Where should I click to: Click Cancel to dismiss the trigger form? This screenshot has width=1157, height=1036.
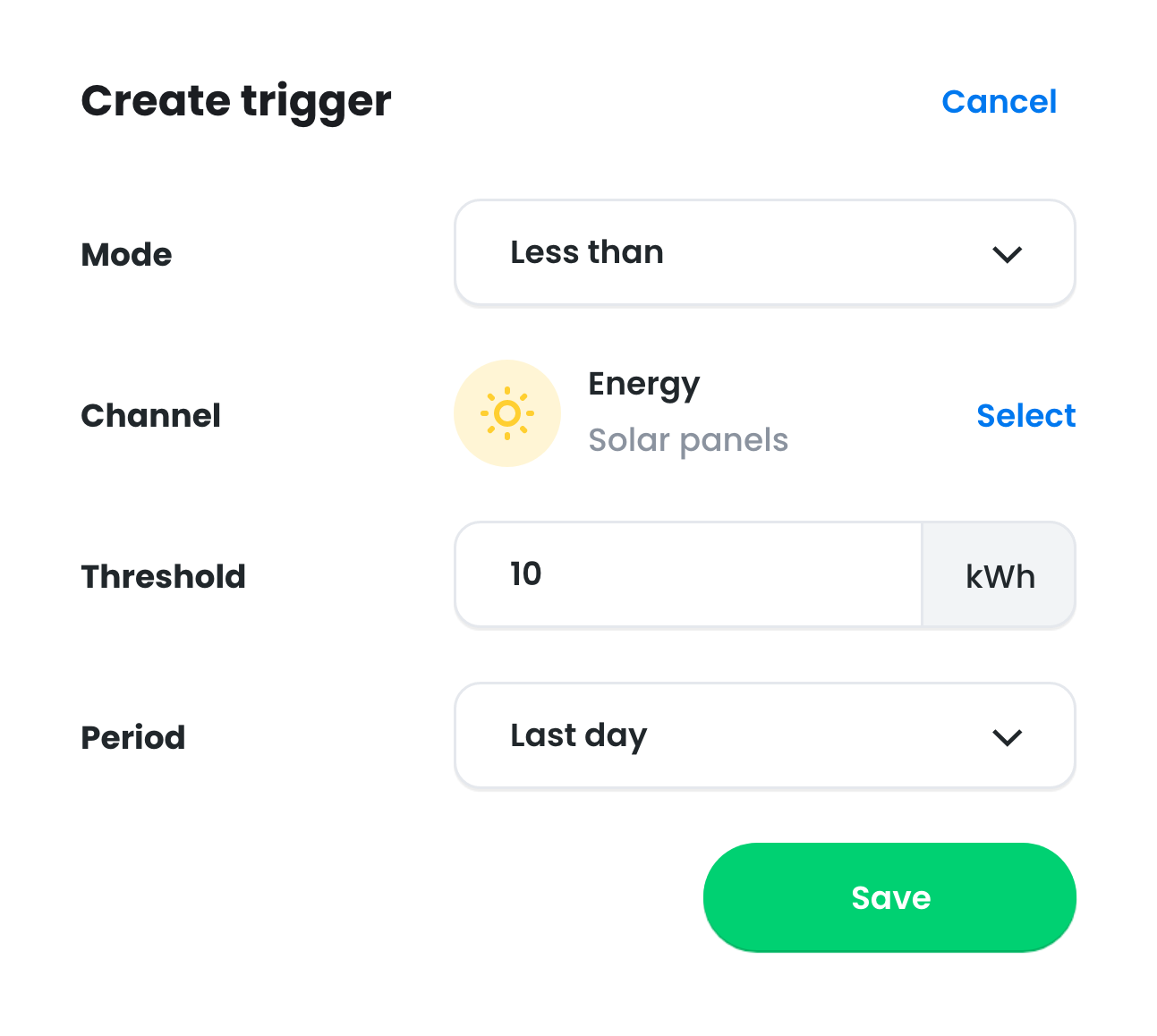click(999, 101)
